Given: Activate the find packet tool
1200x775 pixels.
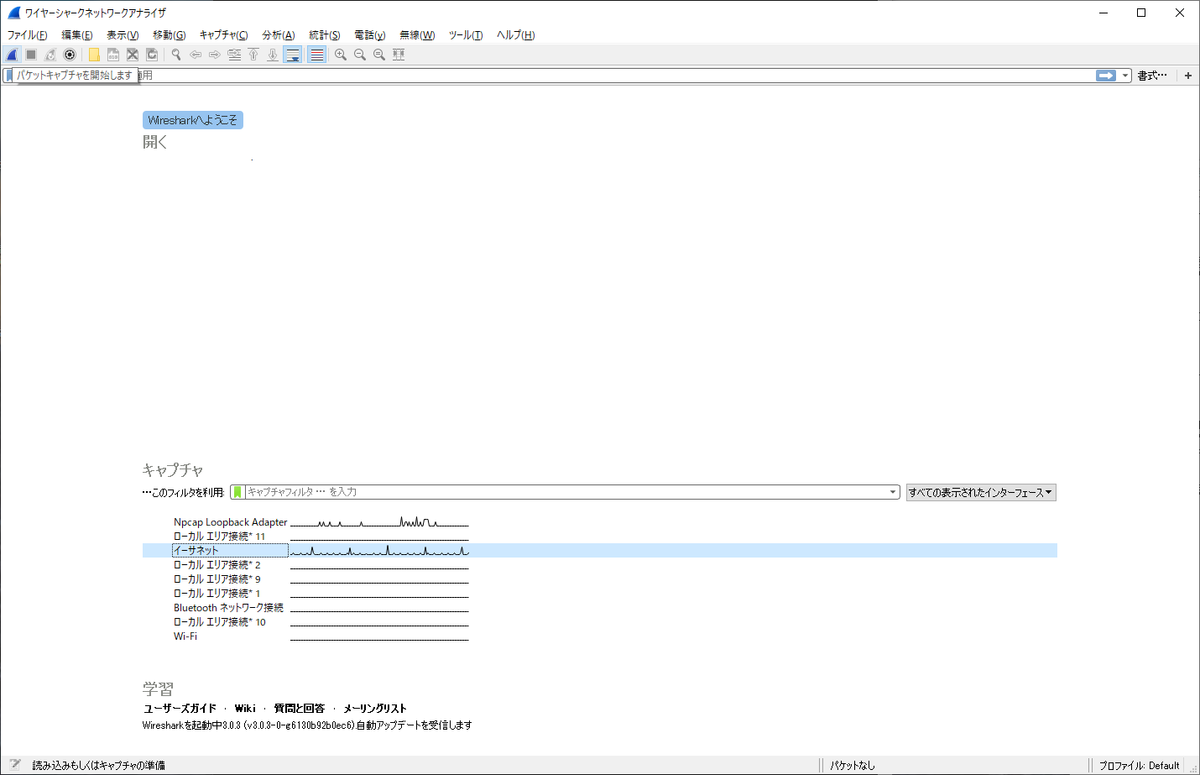Looking at the screenshot, I should [174, 54].
